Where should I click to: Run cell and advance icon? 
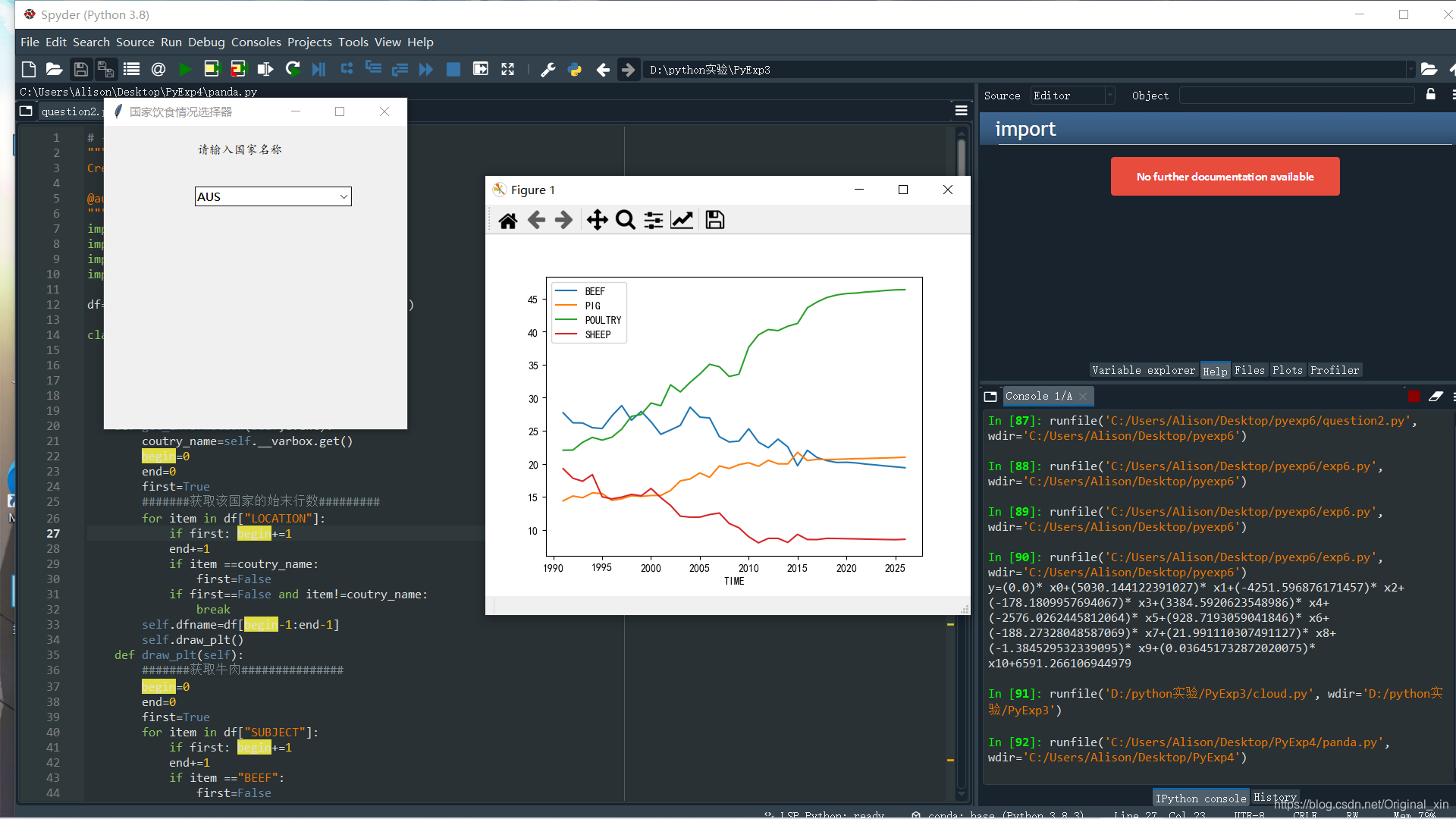coord(239,70)
